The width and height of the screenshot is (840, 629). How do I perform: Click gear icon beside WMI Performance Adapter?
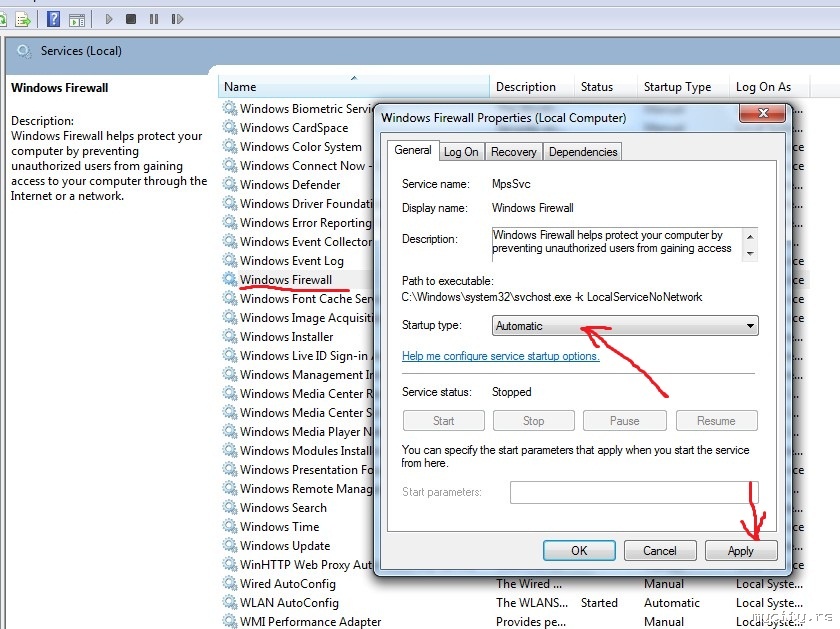coord(230,621)
